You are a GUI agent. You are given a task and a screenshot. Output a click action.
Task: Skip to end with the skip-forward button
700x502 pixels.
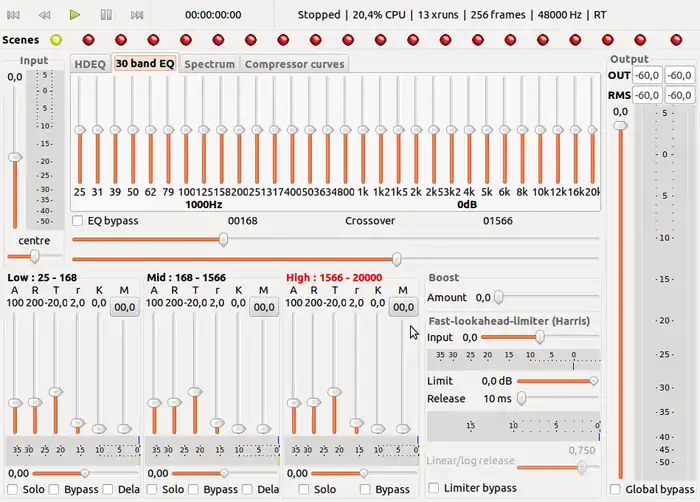click(137, 15)
